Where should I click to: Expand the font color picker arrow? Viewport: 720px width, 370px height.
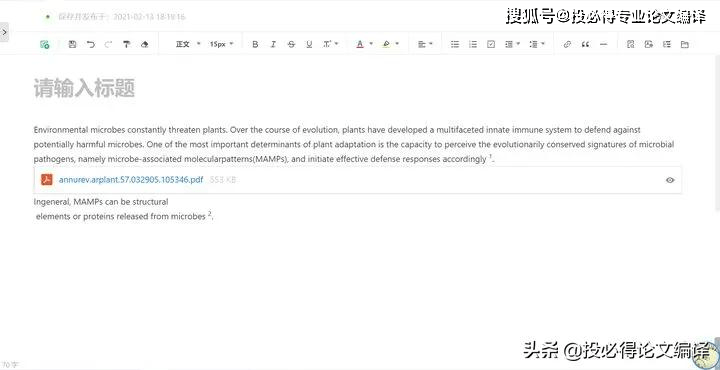[371, 45]
